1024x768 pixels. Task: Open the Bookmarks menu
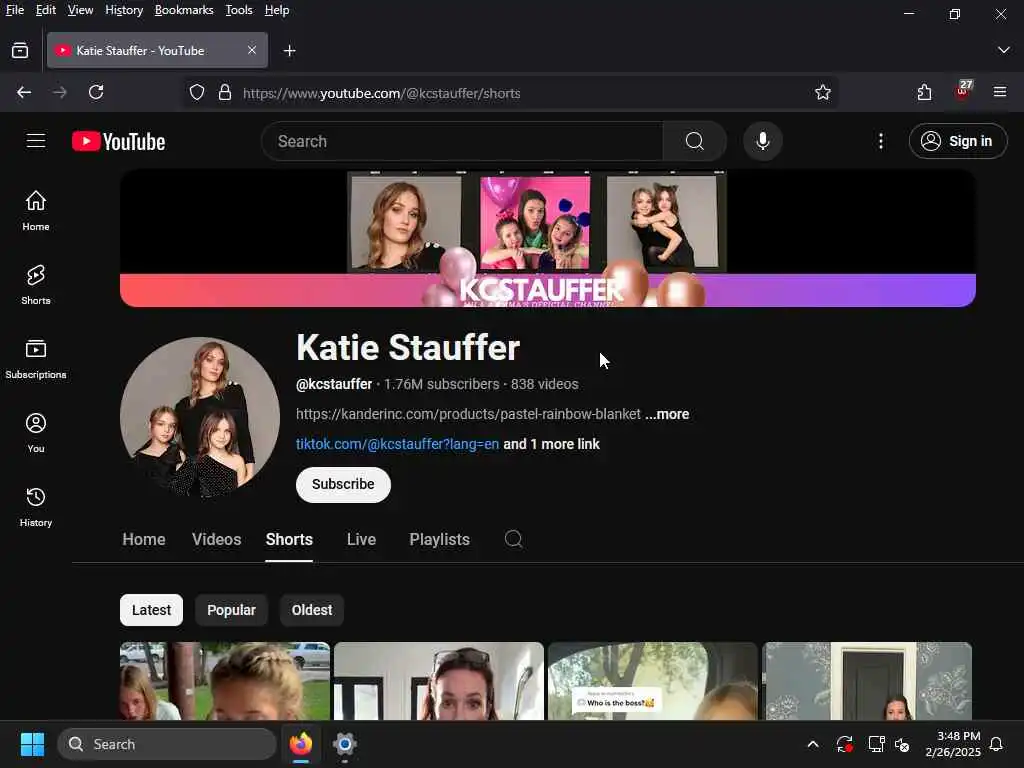coord(184,10)
